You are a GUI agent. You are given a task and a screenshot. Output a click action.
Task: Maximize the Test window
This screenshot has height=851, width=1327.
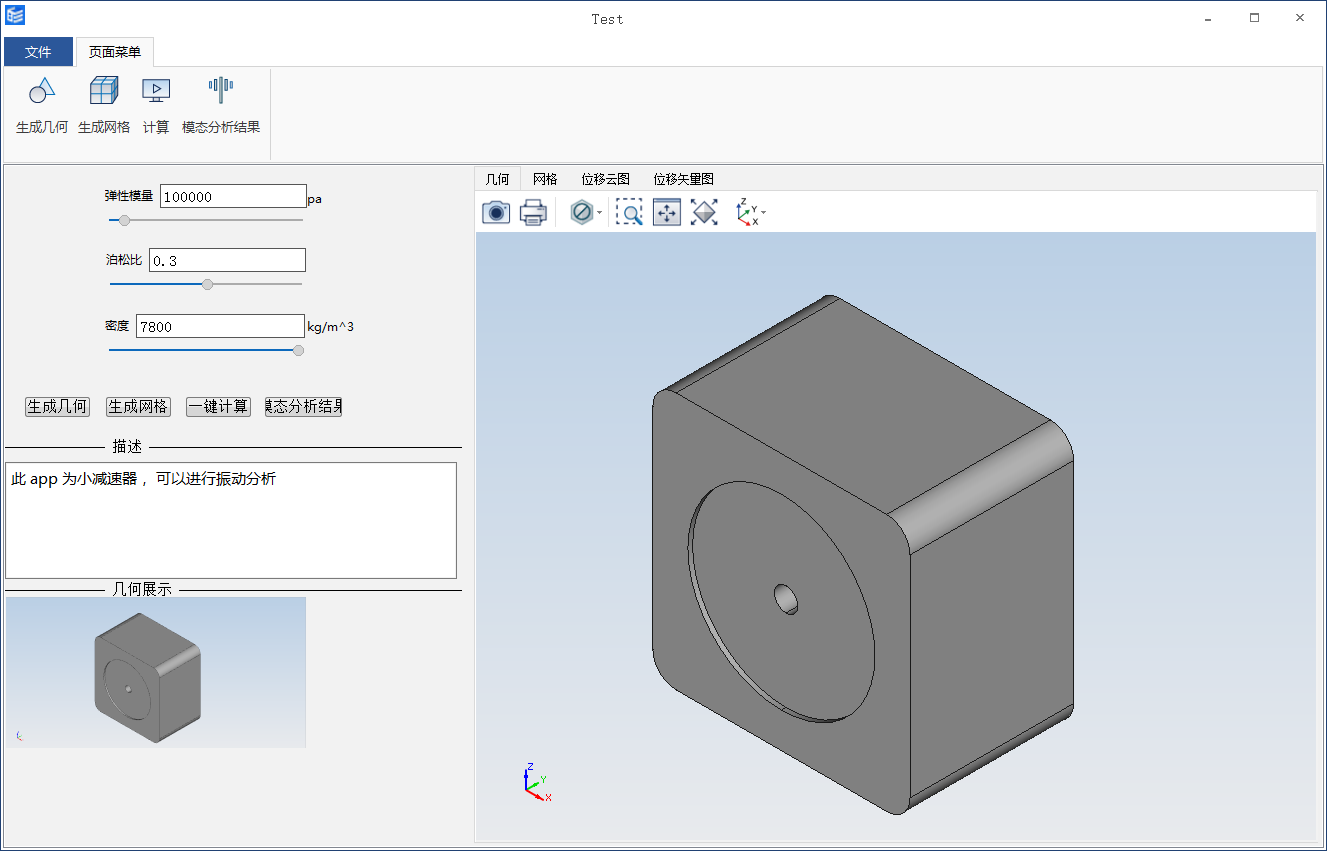point(1254,18)
